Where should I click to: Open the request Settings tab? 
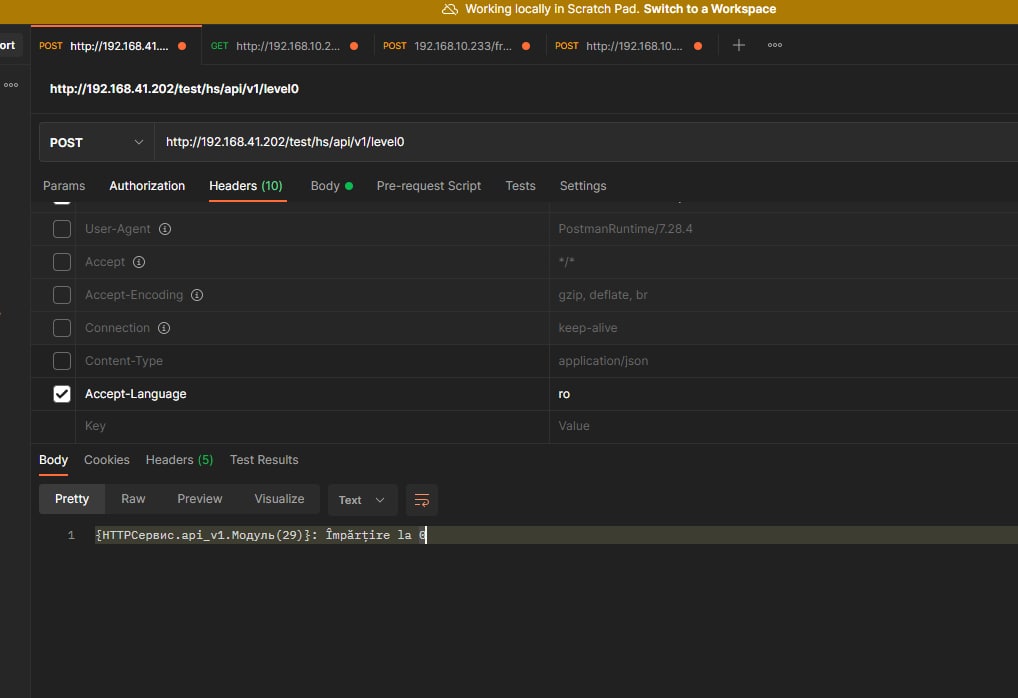[x=582, y=186]
